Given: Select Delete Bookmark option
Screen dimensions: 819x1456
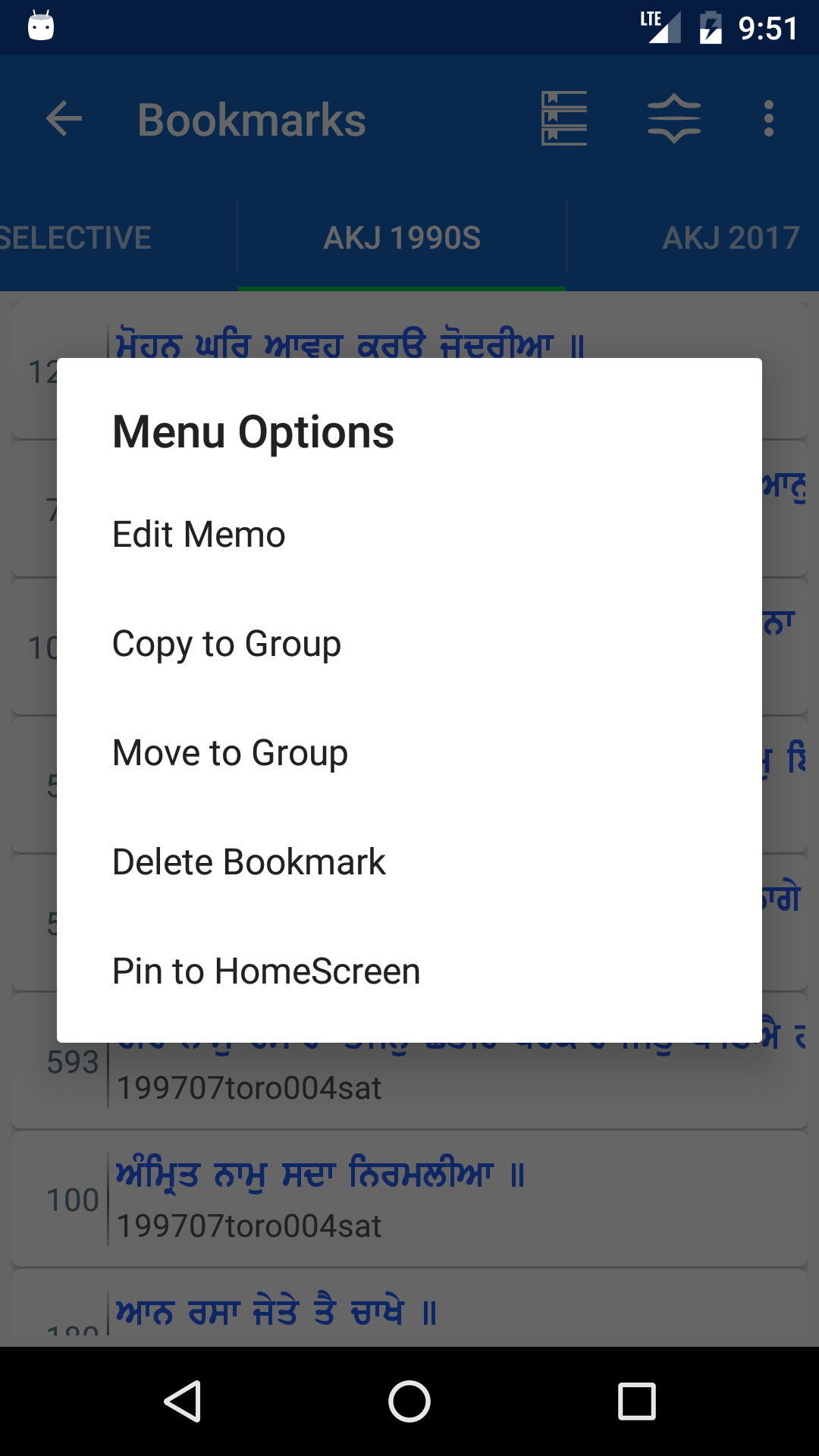Looking at the screenshot, I should pos(249,862).
